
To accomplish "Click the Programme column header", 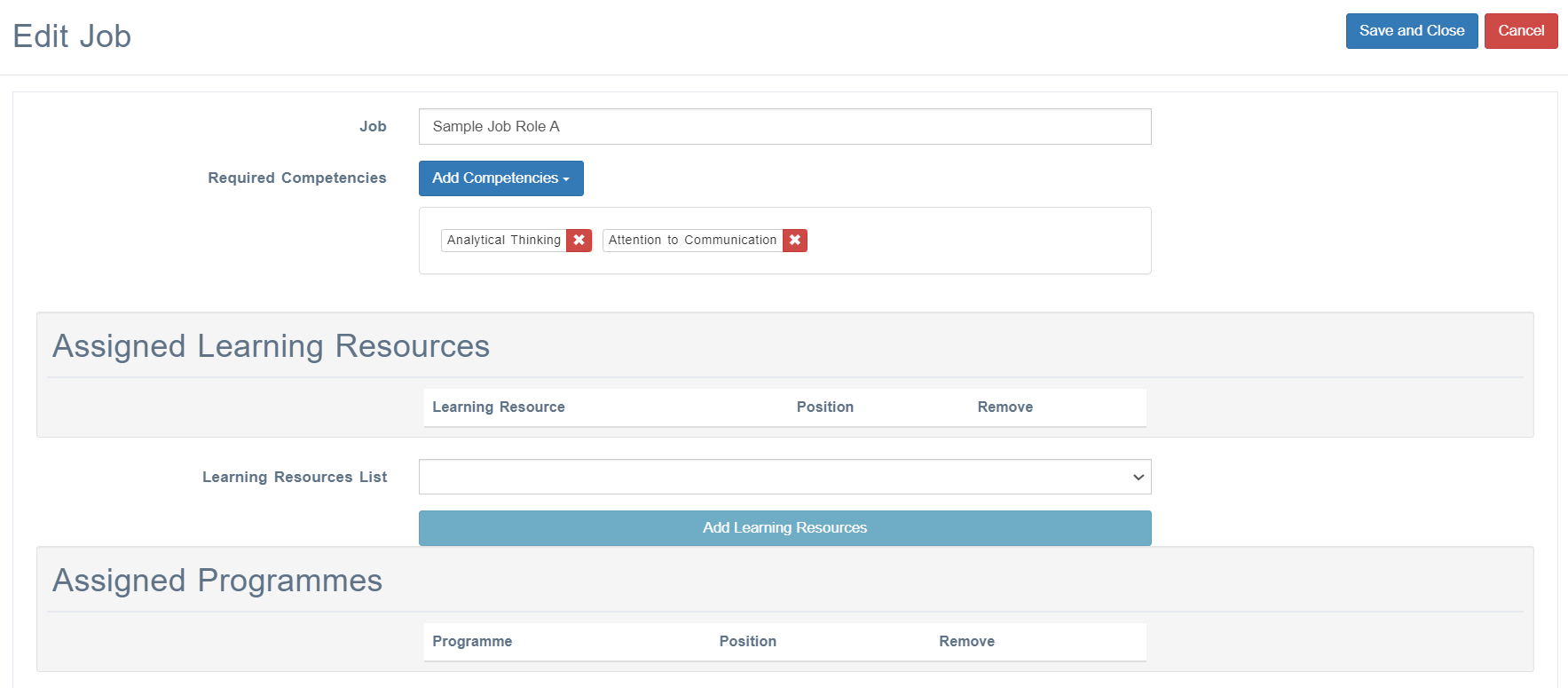I will pos(472,642).
